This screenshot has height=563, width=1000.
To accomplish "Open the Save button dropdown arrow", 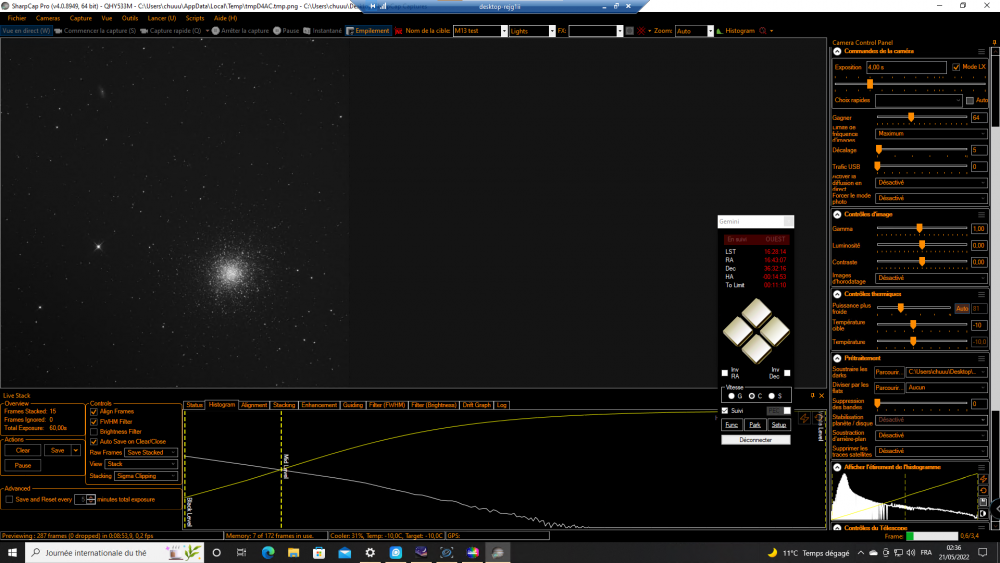I will tap(76, 450).
